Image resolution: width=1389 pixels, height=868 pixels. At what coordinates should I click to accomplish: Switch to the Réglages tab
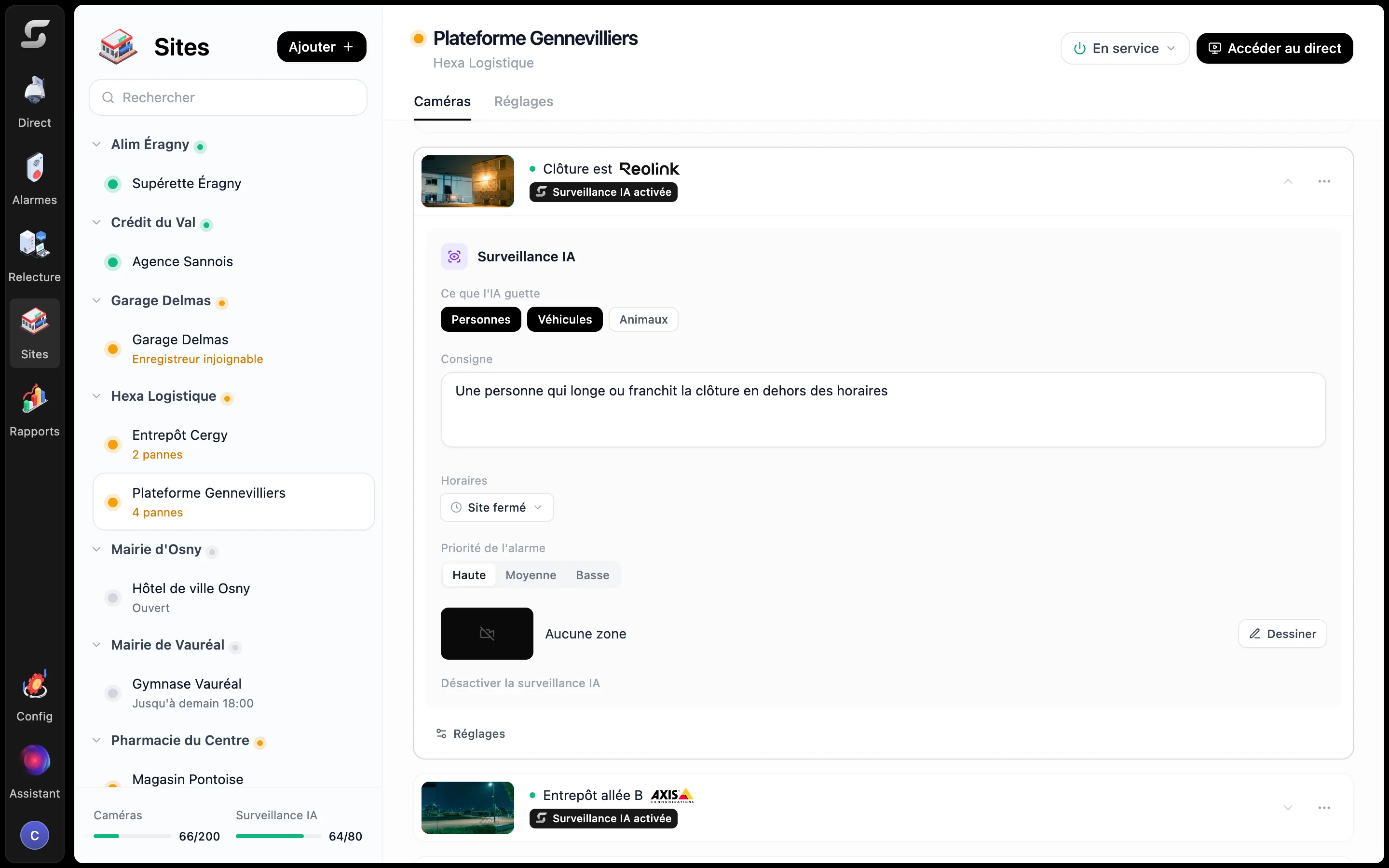click(x=523, y=102)
